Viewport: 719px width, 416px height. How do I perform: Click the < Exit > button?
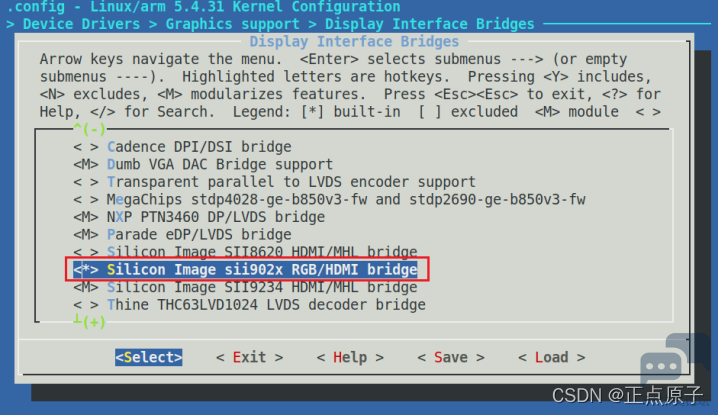tap(249, 357)
